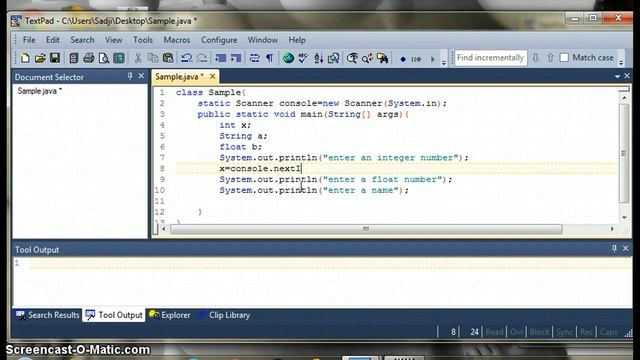Enable the Match case checkbox
Viewport: 640px width, 360px height.
[x=564, y=58]
